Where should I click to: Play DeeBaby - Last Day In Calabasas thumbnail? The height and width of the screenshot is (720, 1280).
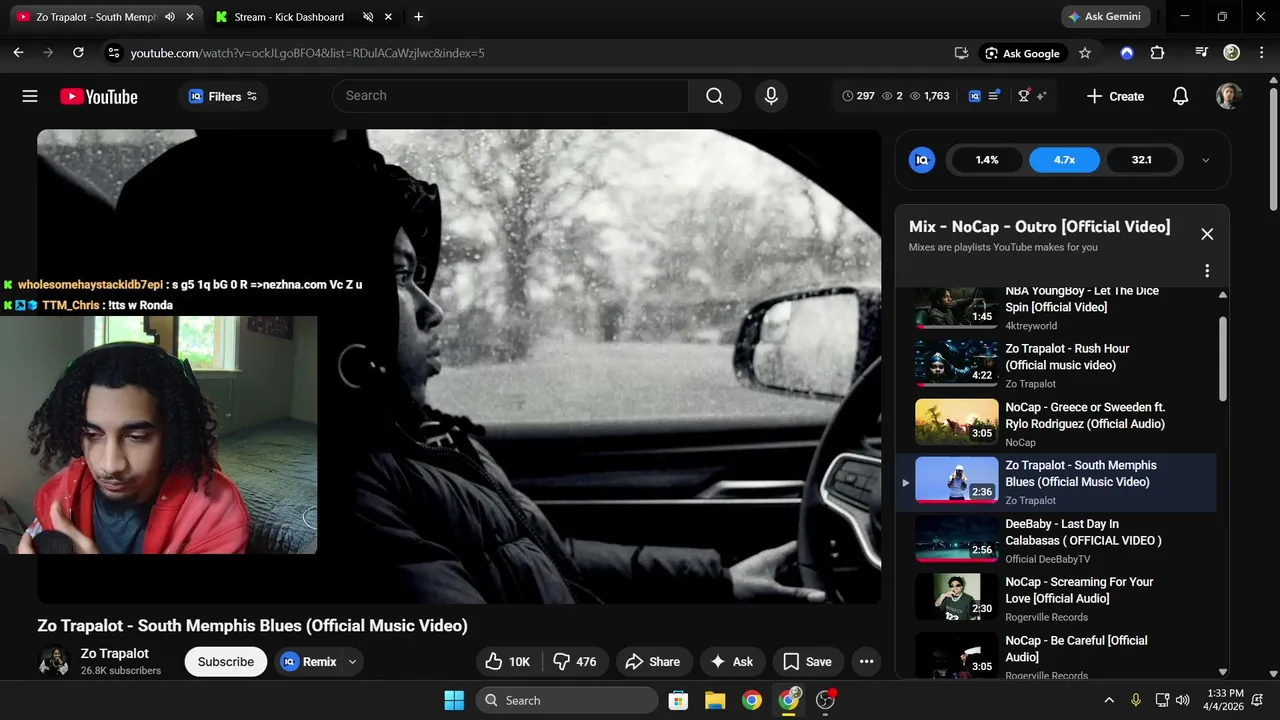[x=957, y=539]
